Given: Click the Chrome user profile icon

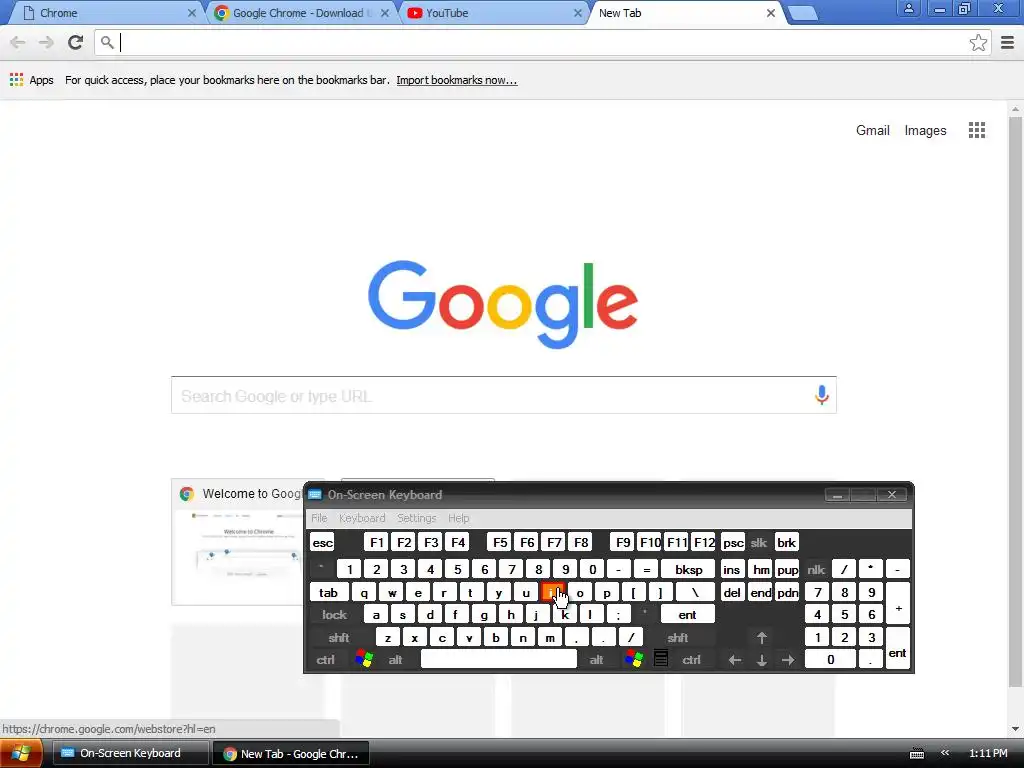Looking at the screenshot, I should (908, 9).
